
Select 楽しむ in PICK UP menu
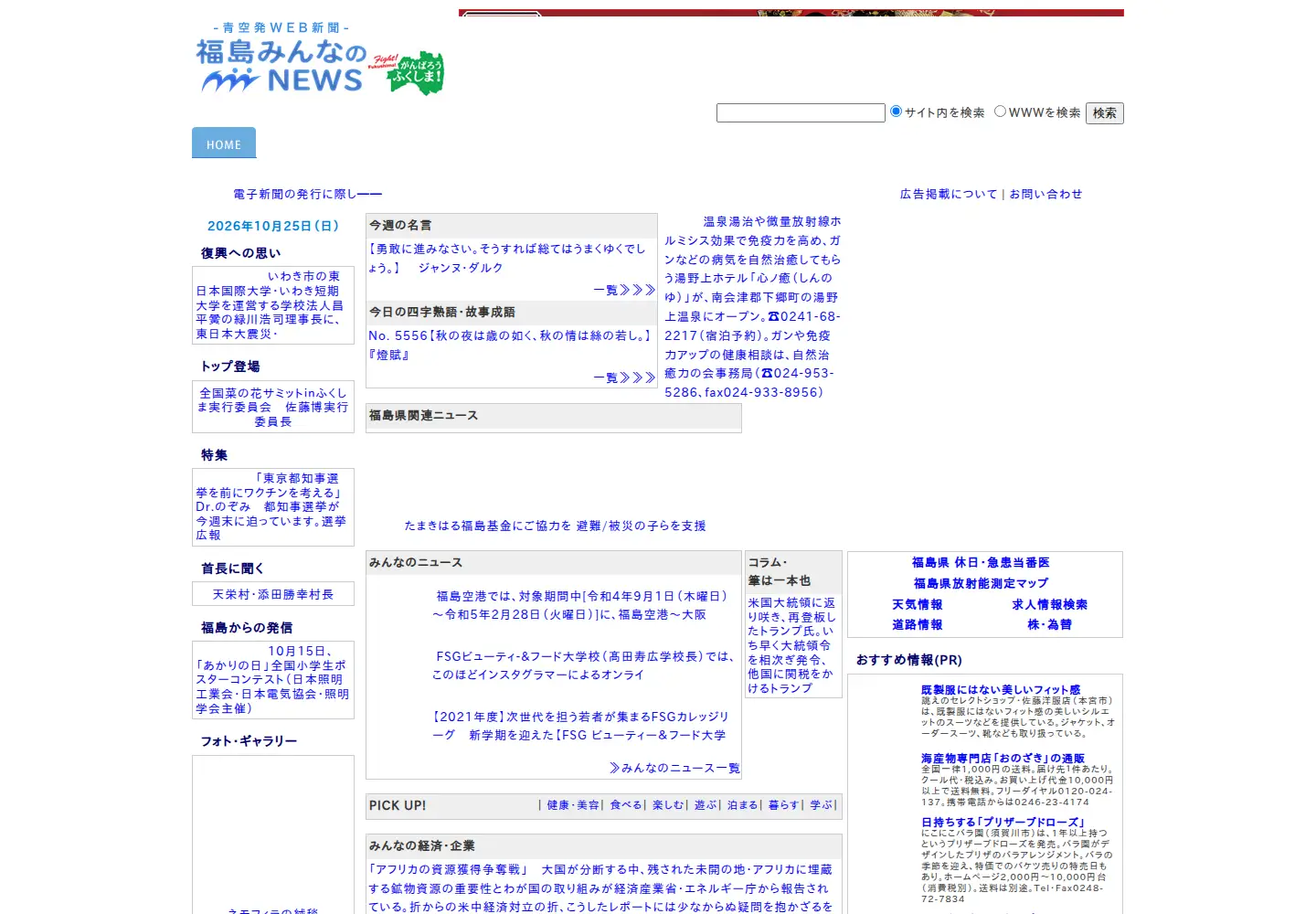click(x=668, y=805)
